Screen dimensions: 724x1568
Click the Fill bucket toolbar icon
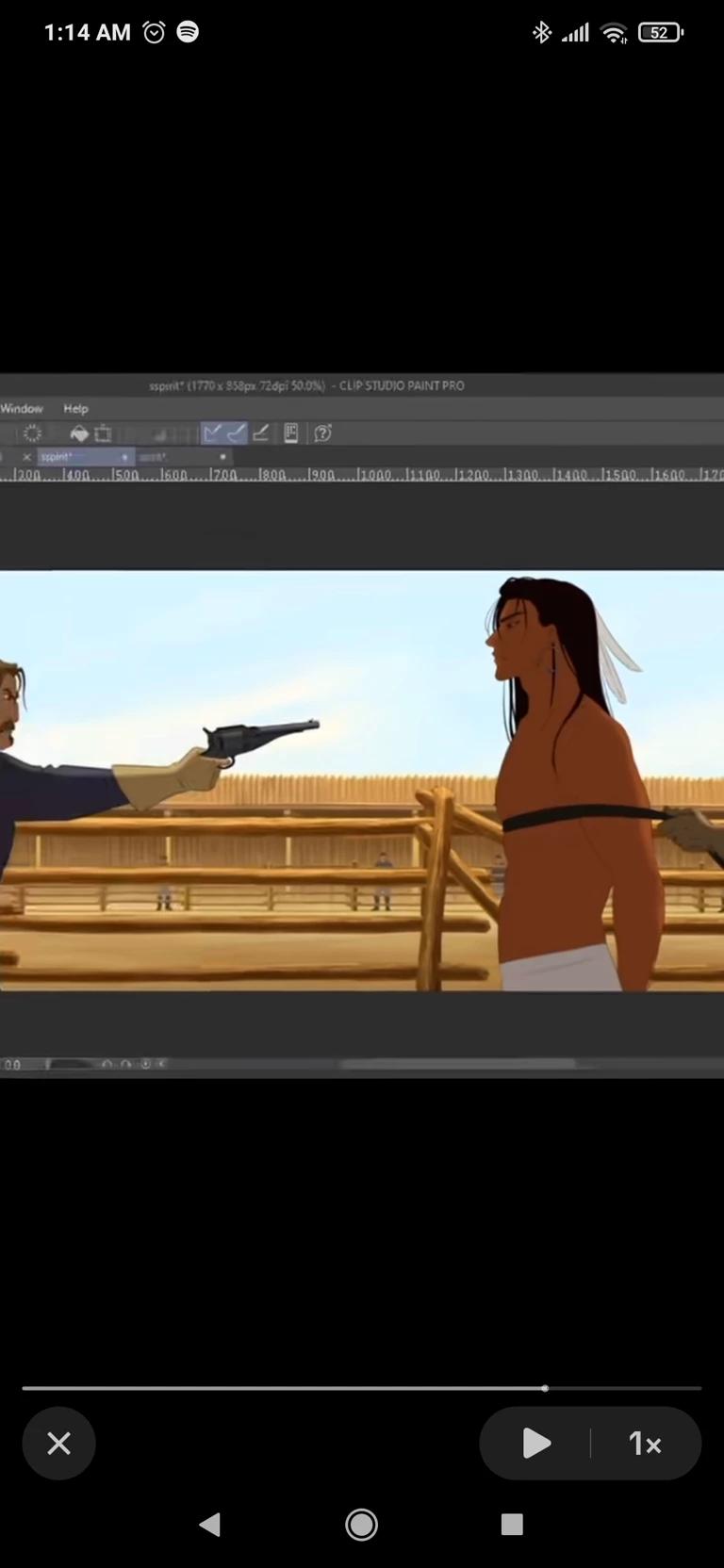pos(79,433)
